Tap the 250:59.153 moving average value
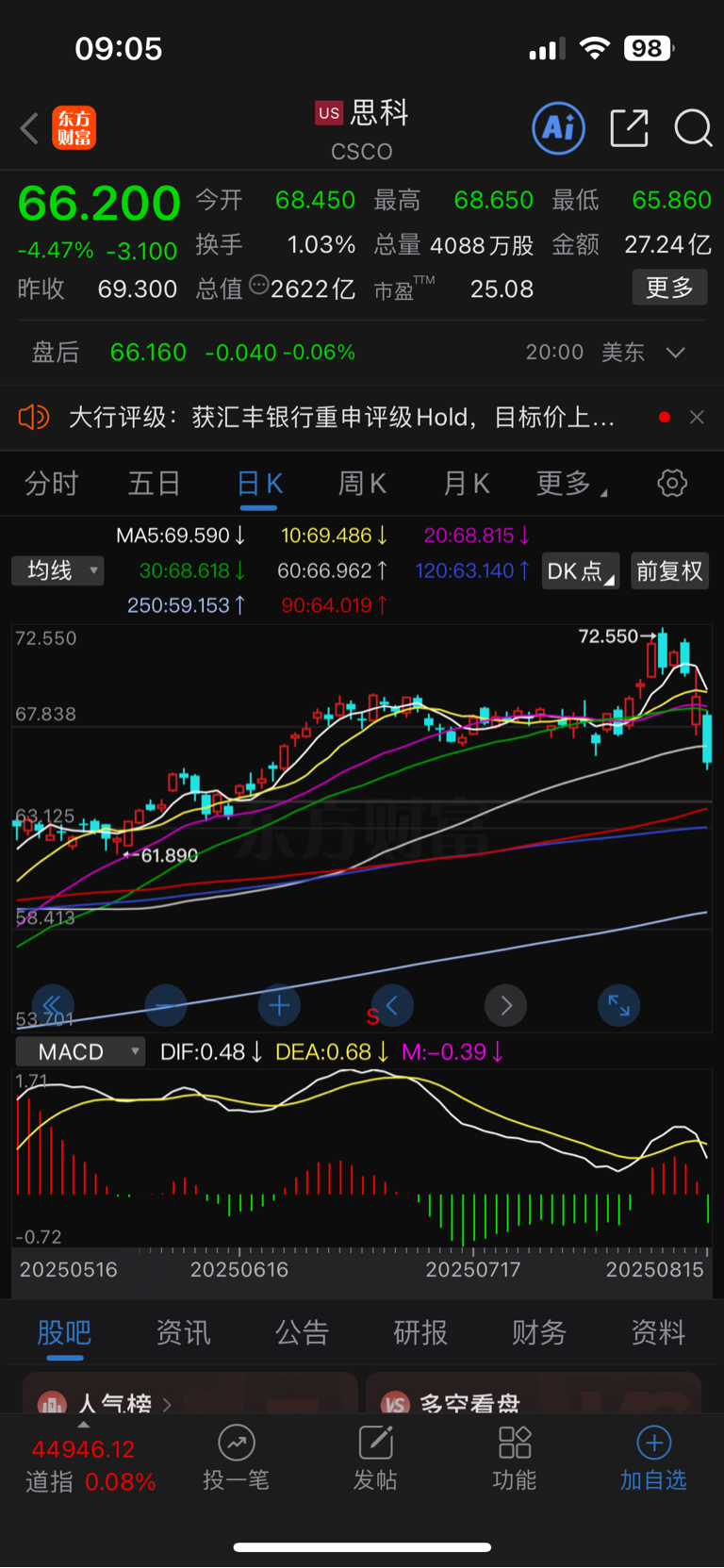 coord(187,605)
